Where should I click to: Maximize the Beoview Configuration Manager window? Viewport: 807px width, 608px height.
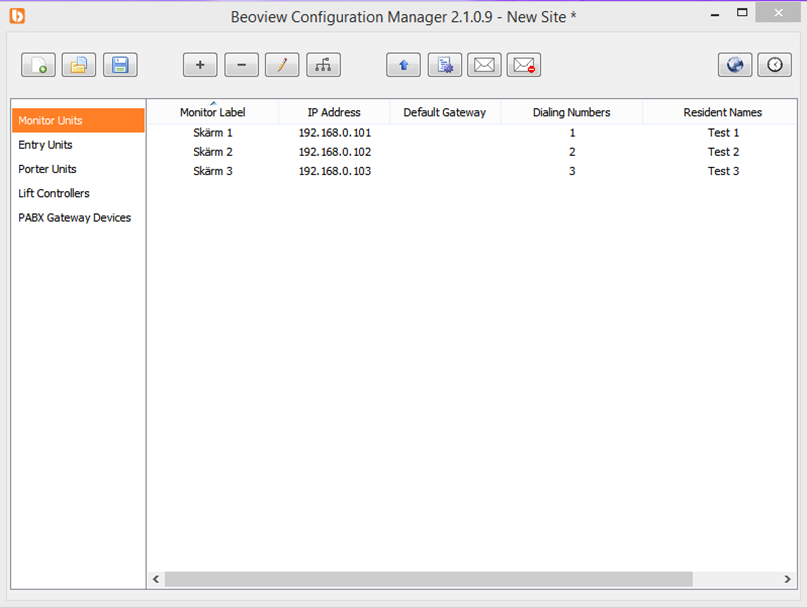click(742, 13)
